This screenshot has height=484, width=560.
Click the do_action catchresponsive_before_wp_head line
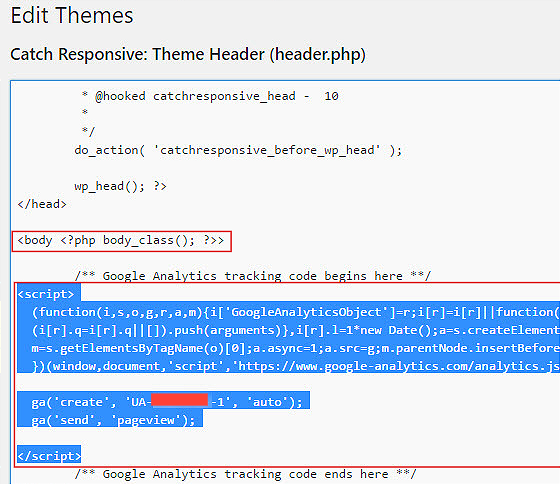pos(238,150)
